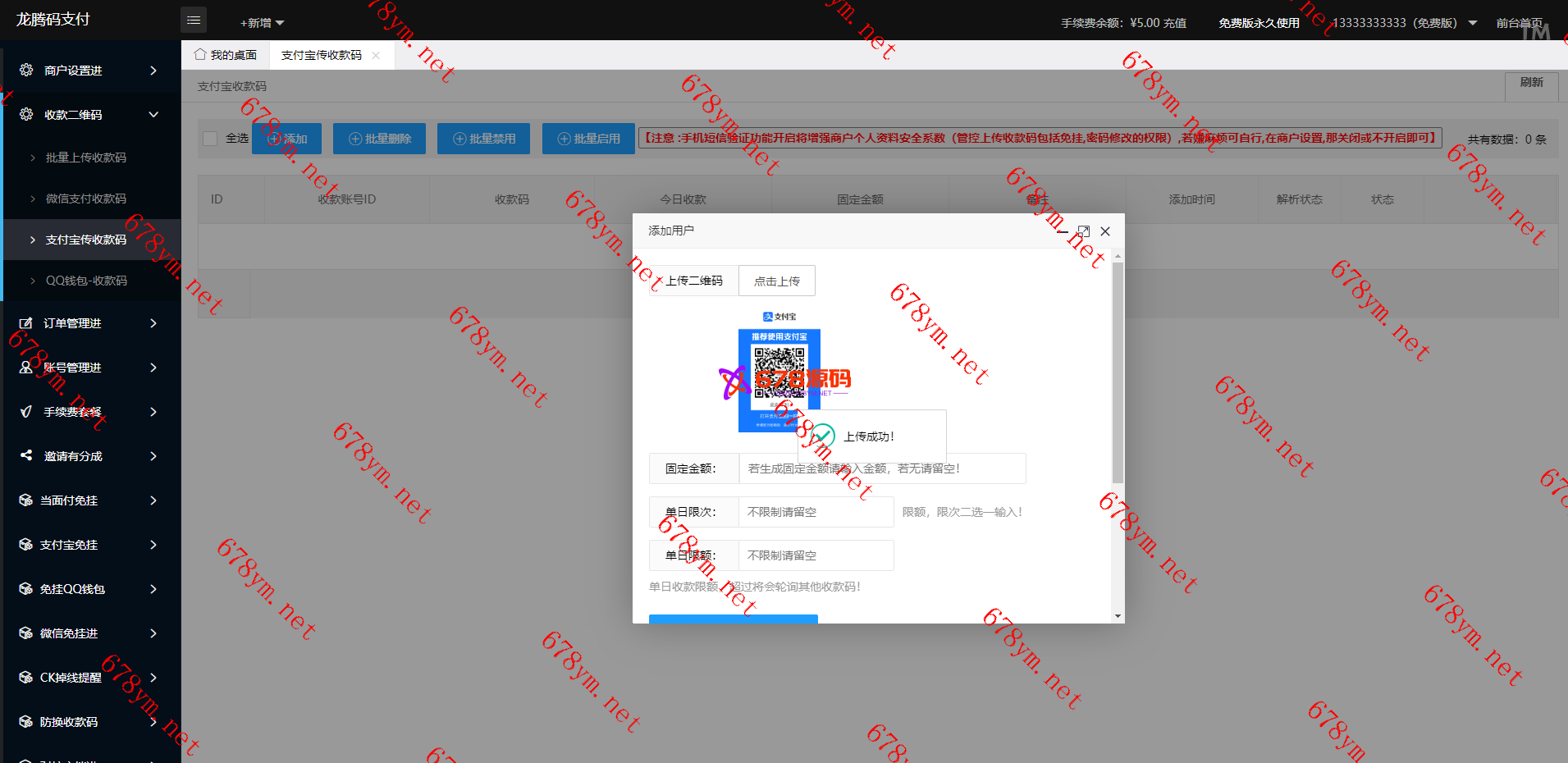Click the 邀请有分成 share icon
Image resolution: width=1568 pixels, height=763 pixels.
(26, 455)
